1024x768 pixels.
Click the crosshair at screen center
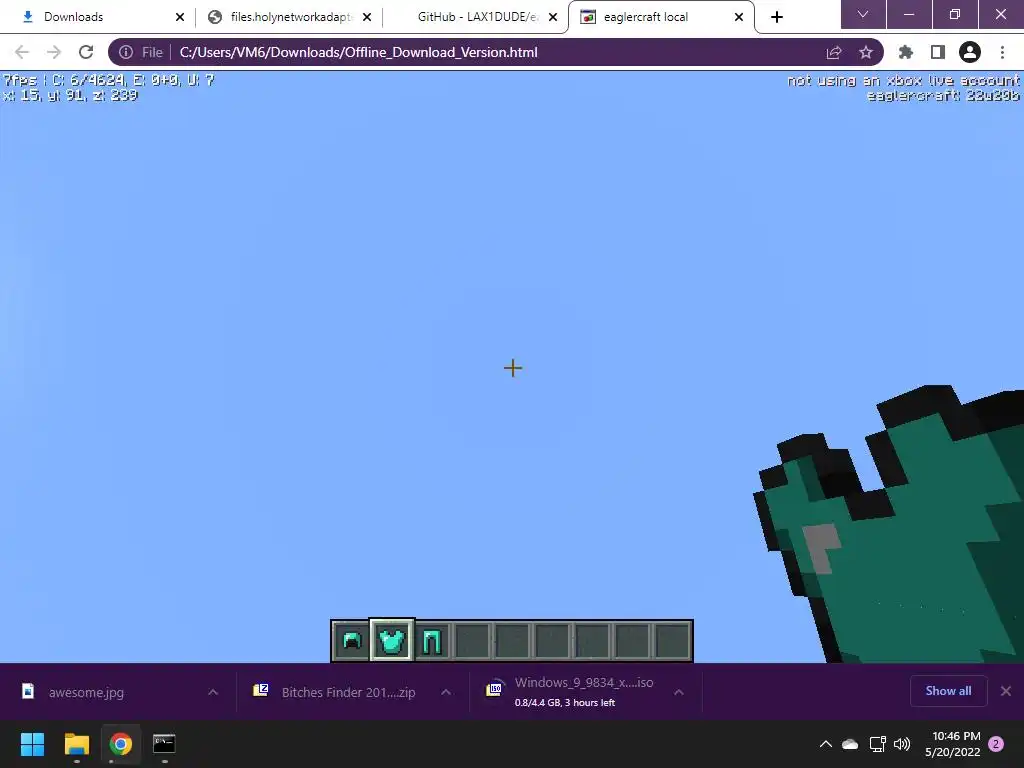(x=513, y=368)
